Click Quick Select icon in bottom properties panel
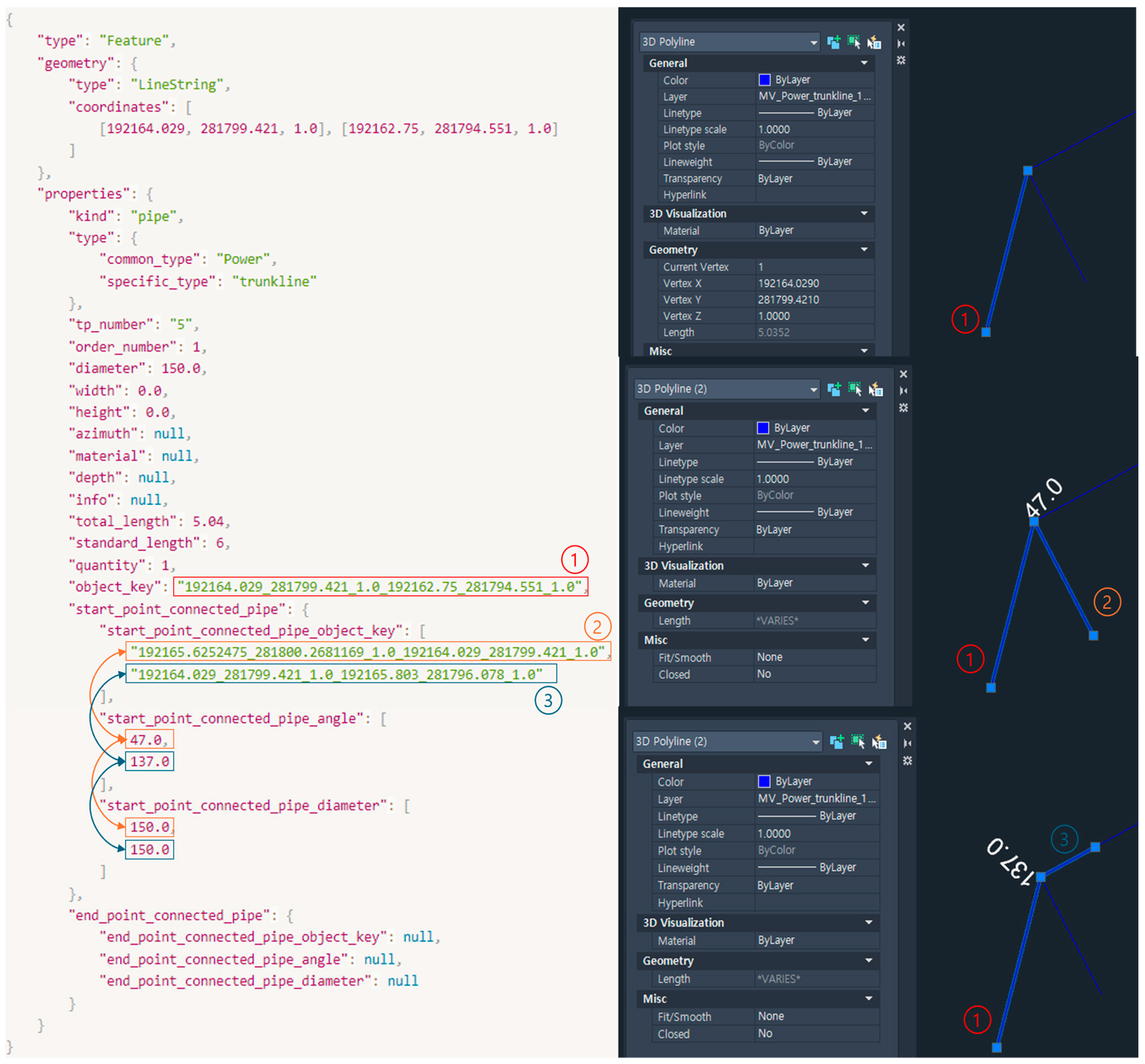Screen dimensions: 1145x1064 coord(879,742)
